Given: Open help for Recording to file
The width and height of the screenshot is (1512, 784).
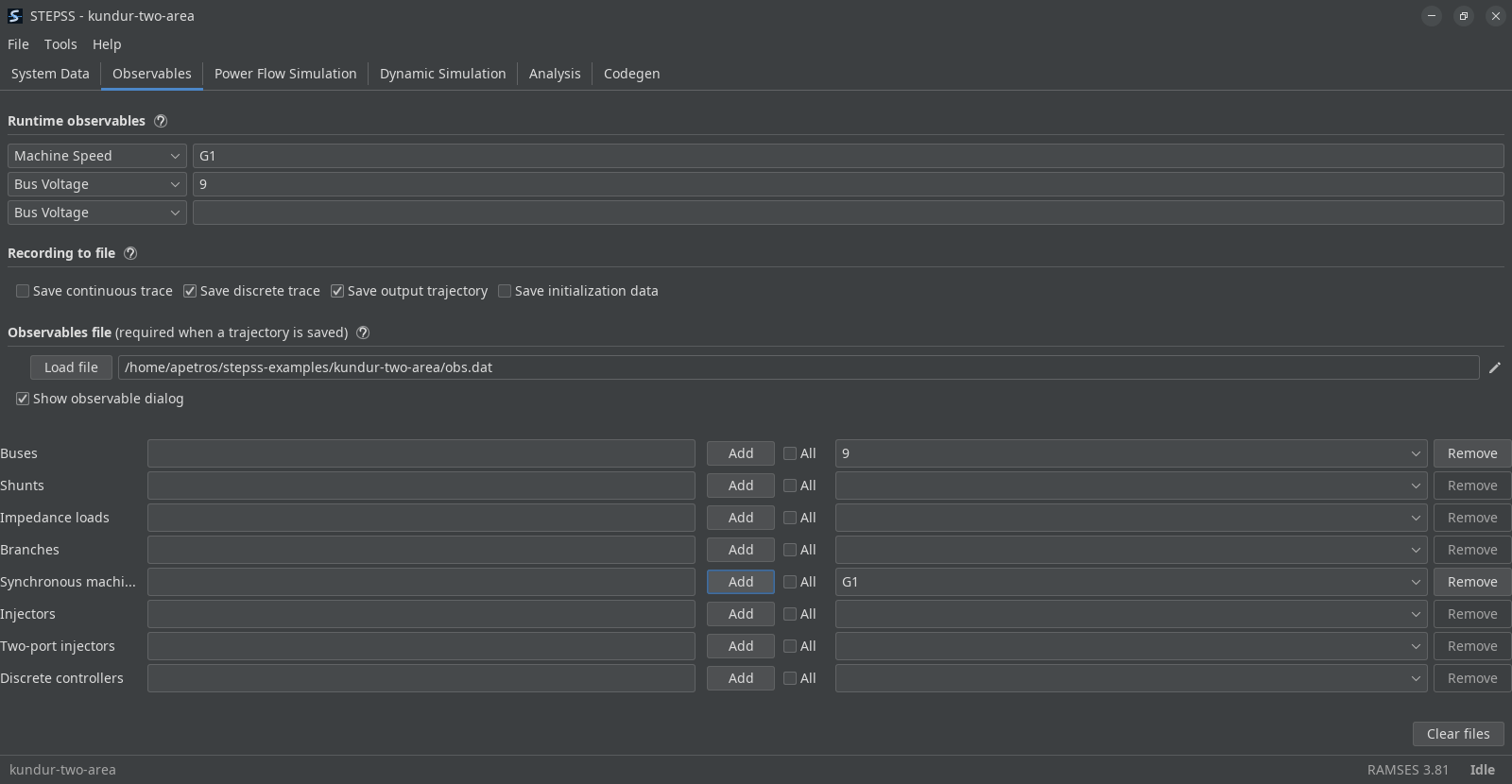Looking at the screenshot, I should click(130, 253).
